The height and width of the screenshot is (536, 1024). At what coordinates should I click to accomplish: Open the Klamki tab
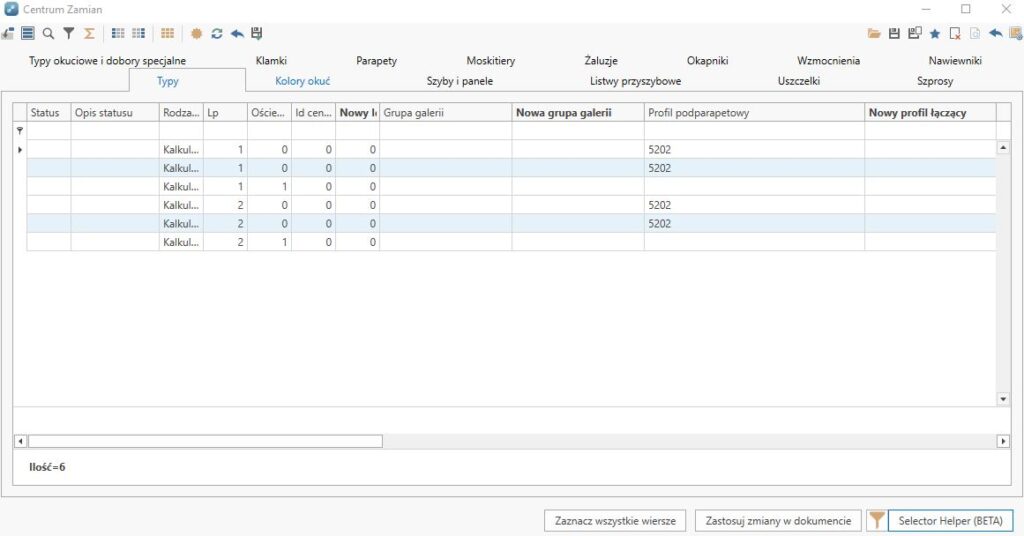pyautogui.click(x=271, y=61)
